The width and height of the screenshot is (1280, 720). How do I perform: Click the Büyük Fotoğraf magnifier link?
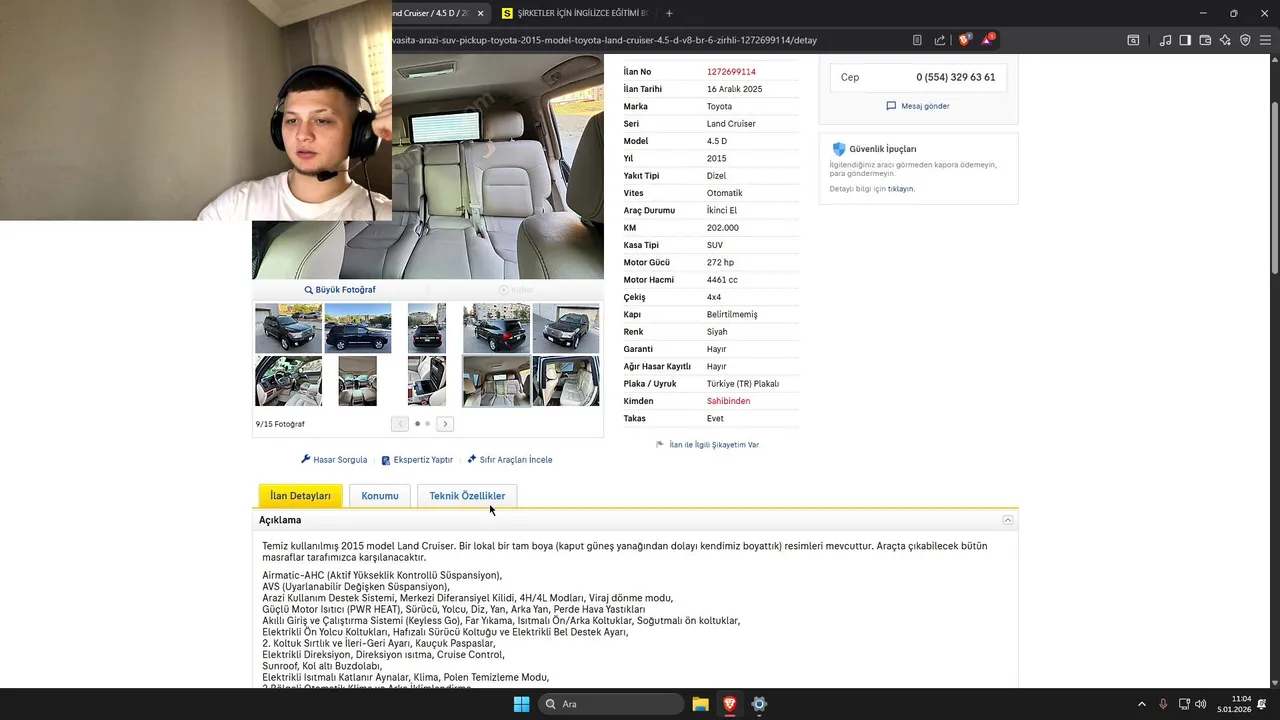(x=340, y=290)
